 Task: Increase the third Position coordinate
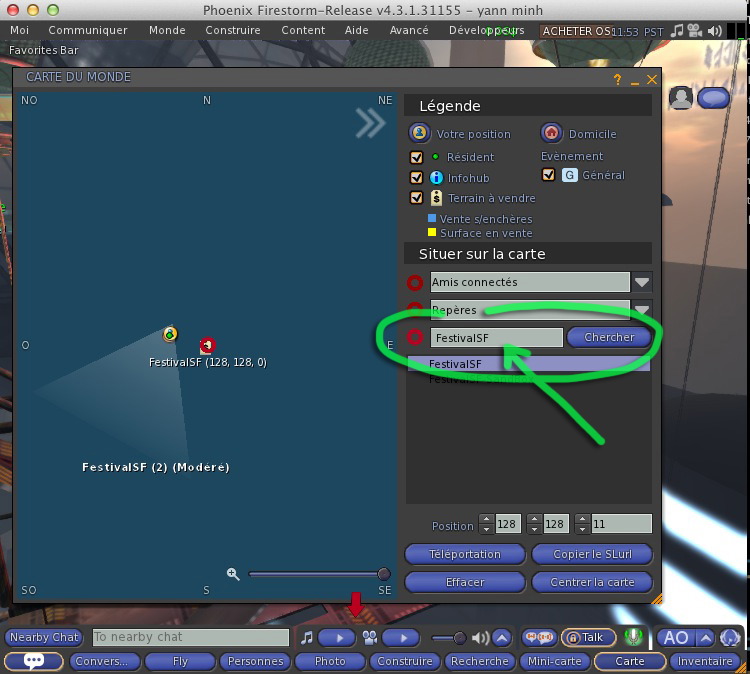coord(582,519)
